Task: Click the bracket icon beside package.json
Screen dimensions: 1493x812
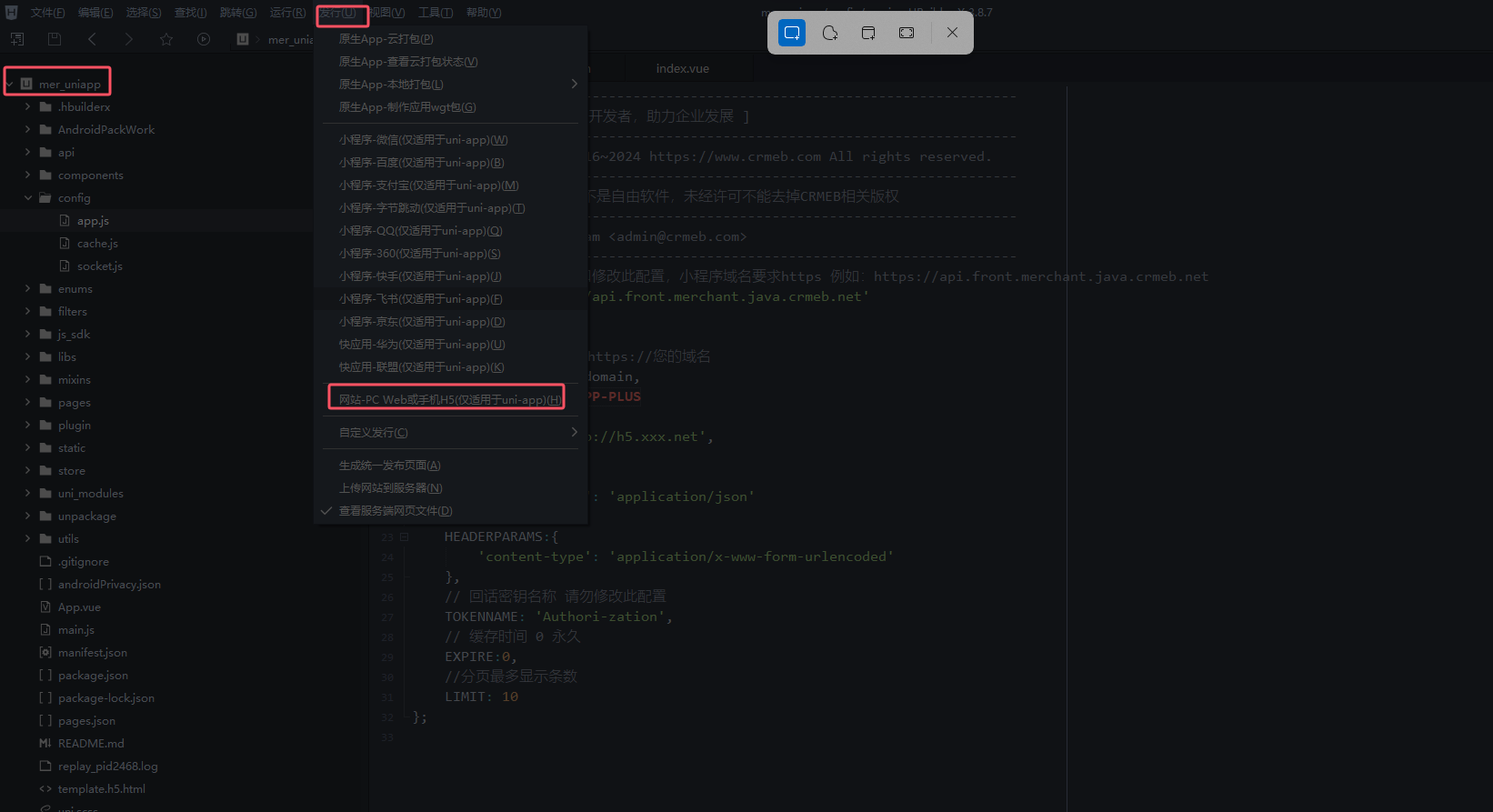Action: 45,675
